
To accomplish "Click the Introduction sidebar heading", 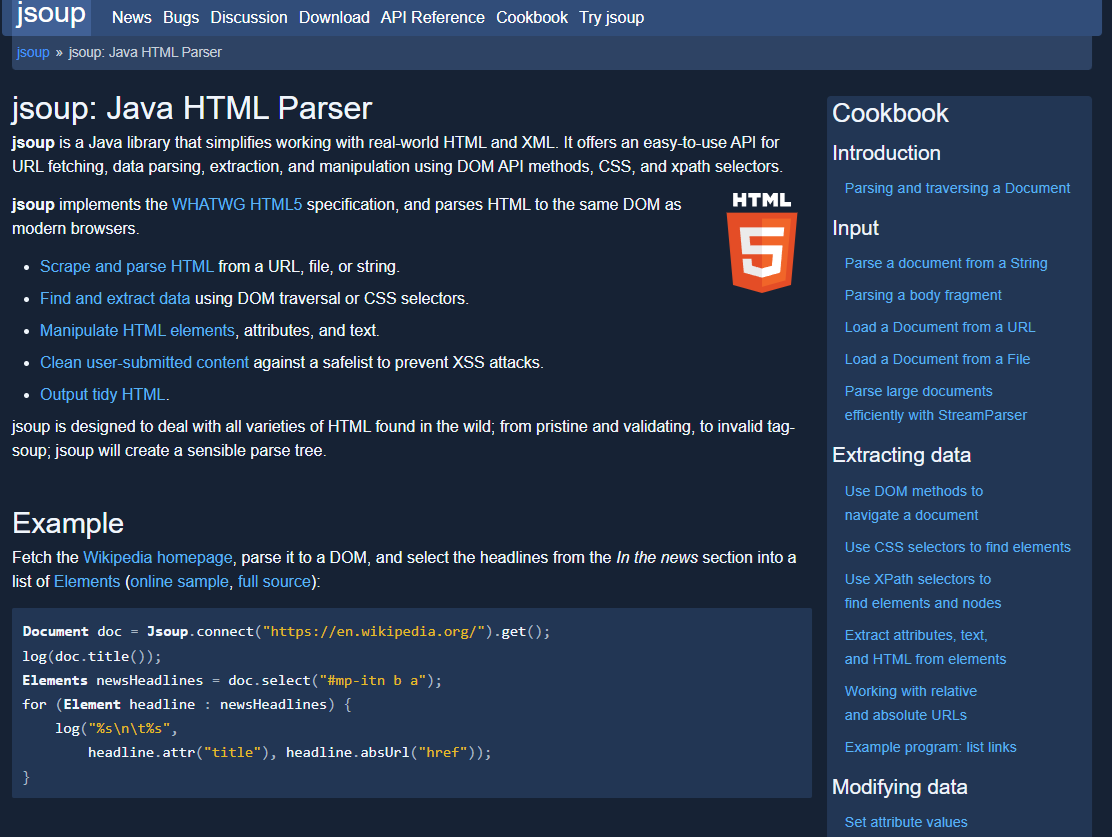I will pos(886,153).
